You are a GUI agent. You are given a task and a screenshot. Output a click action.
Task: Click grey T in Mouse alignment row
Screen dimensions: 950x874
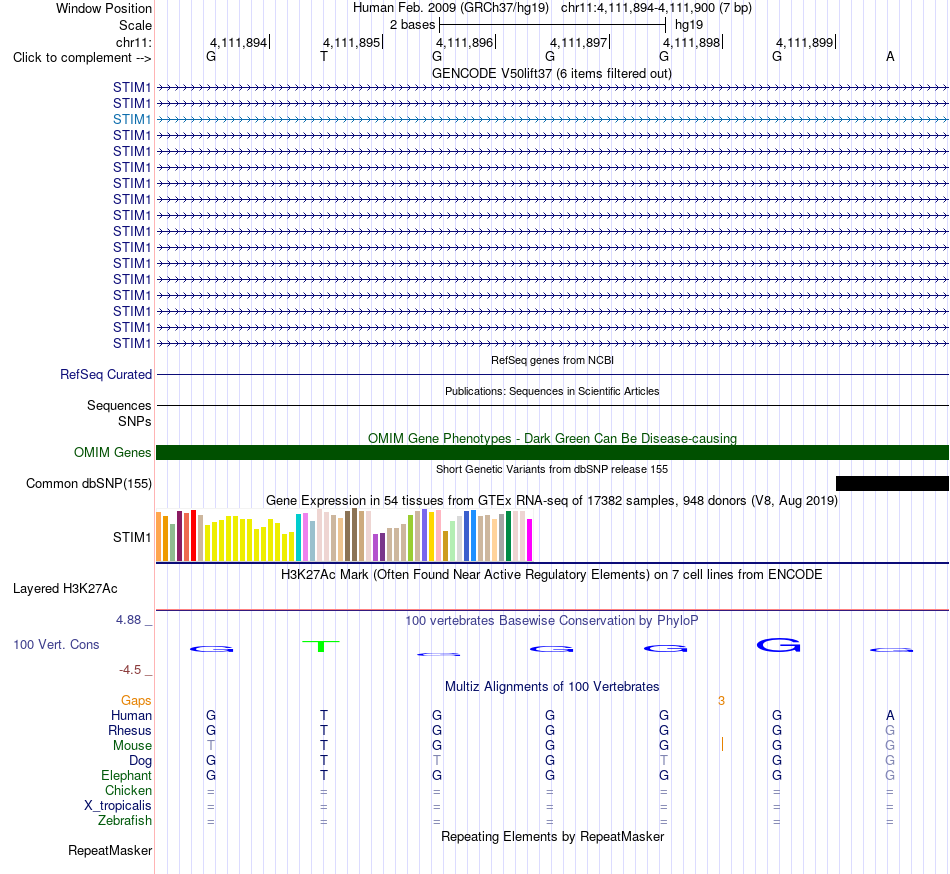point(211,746)
